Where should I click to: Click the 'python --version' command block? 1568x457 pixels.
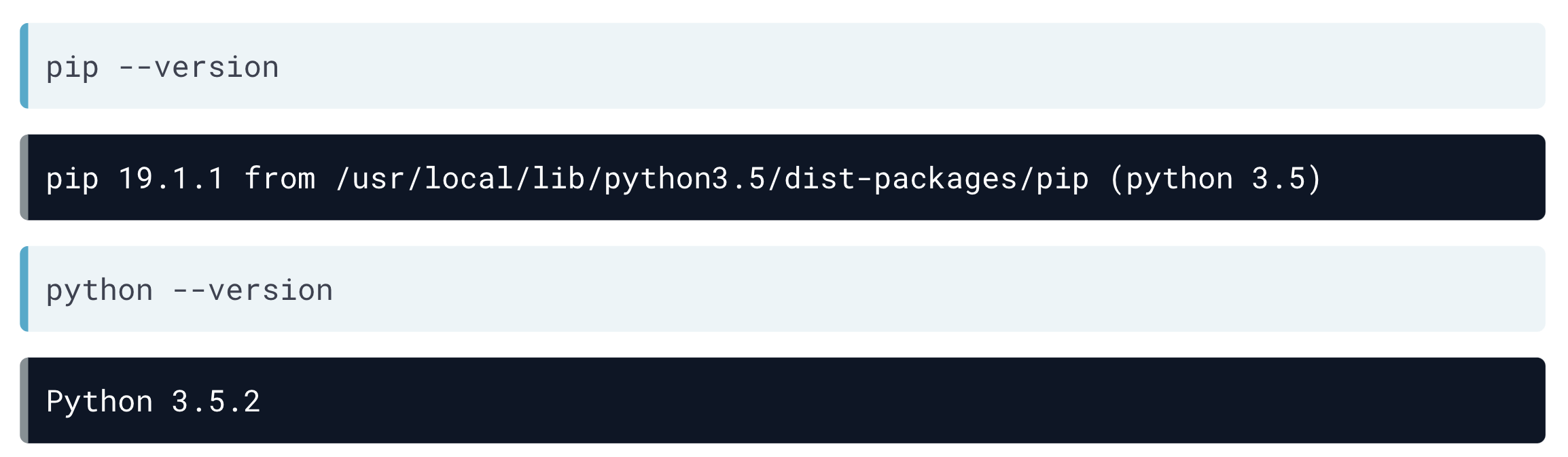(x=783, y=289)
